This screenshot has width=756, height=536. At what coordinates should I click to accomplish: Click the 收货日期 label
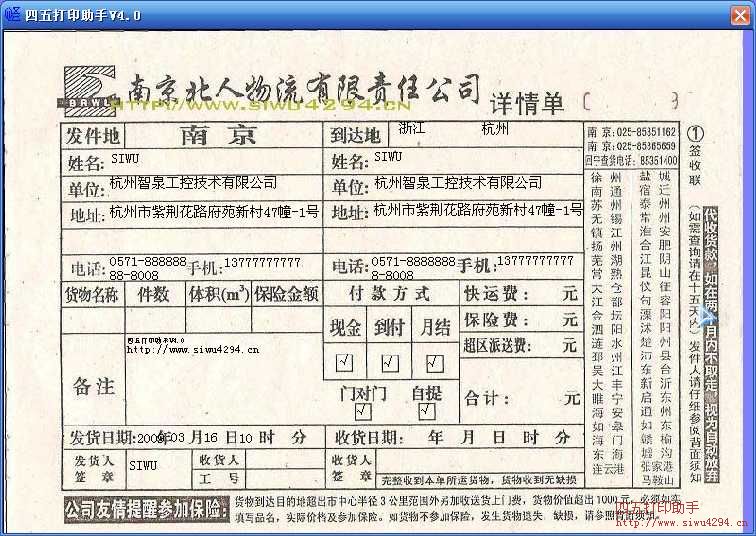pyautogui.click(x=369, y=438)
